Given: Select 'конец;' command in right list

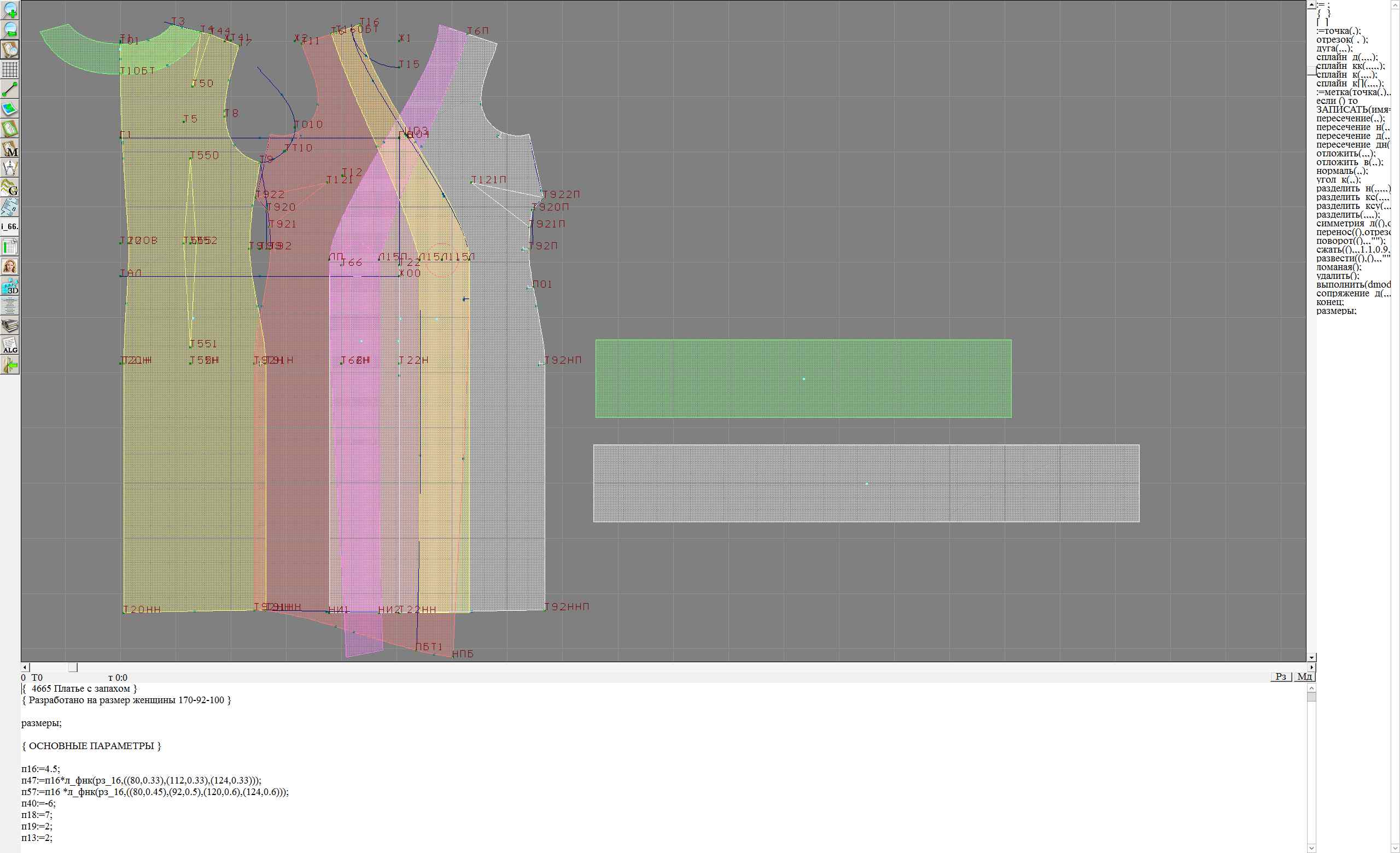Looking at the screenshot, I should [1330, 302].
